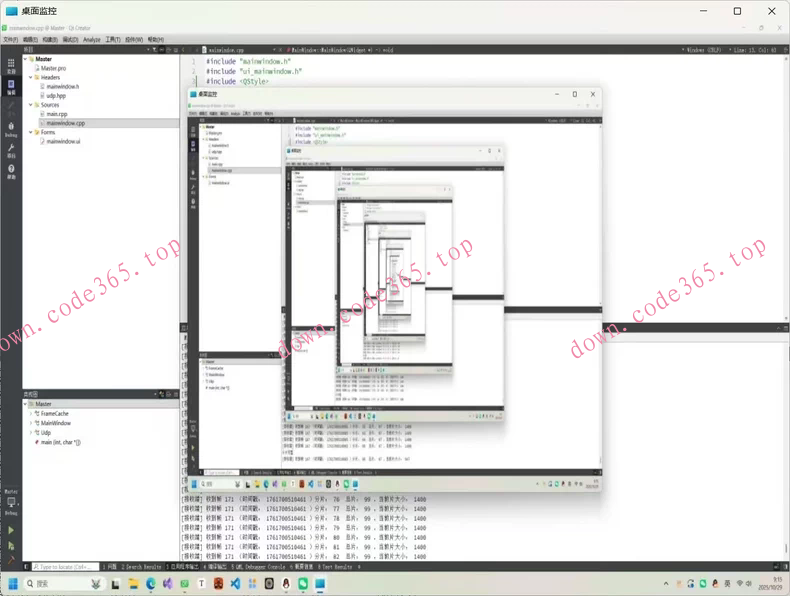Open Visual Studio Code from the taskbar
This screenshot has height=596, width=790.
click(235, 583)
